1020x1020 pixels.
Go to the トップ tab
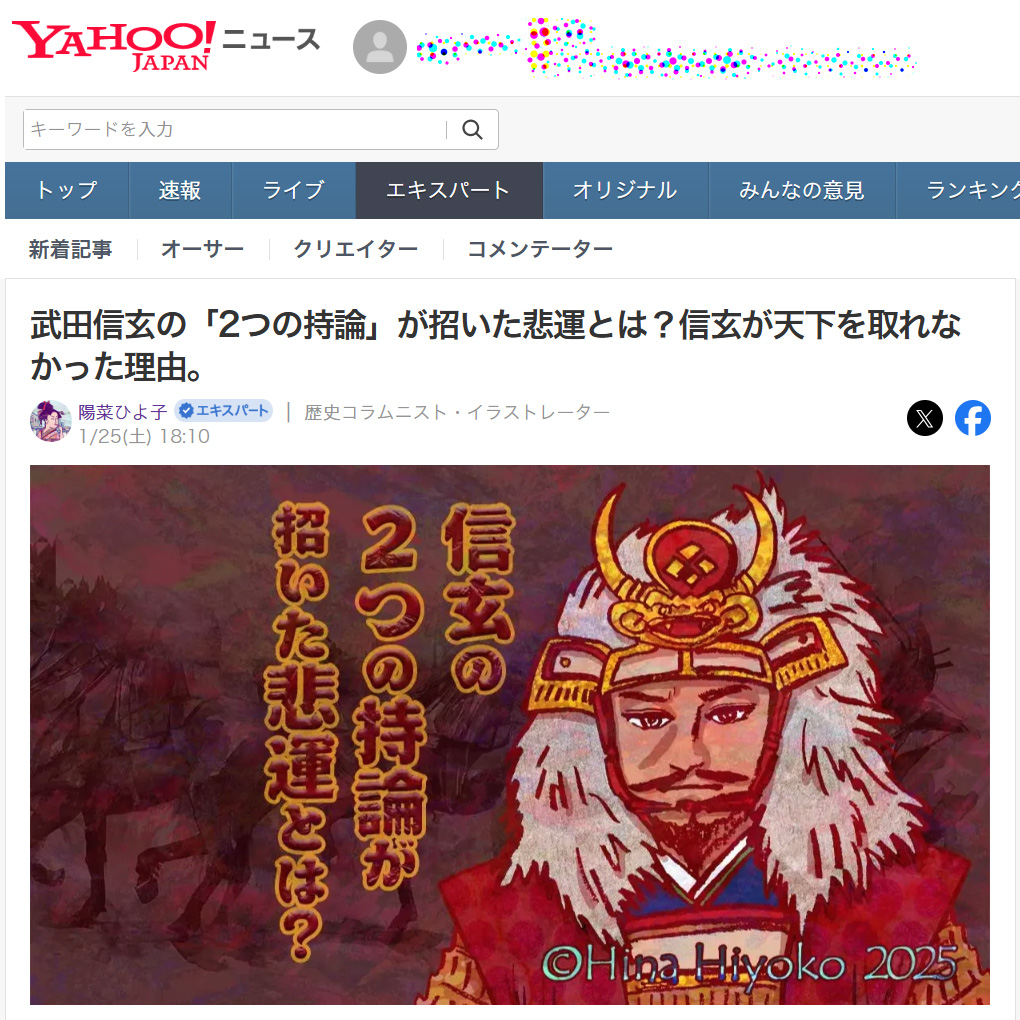click(x=67, y=190)
